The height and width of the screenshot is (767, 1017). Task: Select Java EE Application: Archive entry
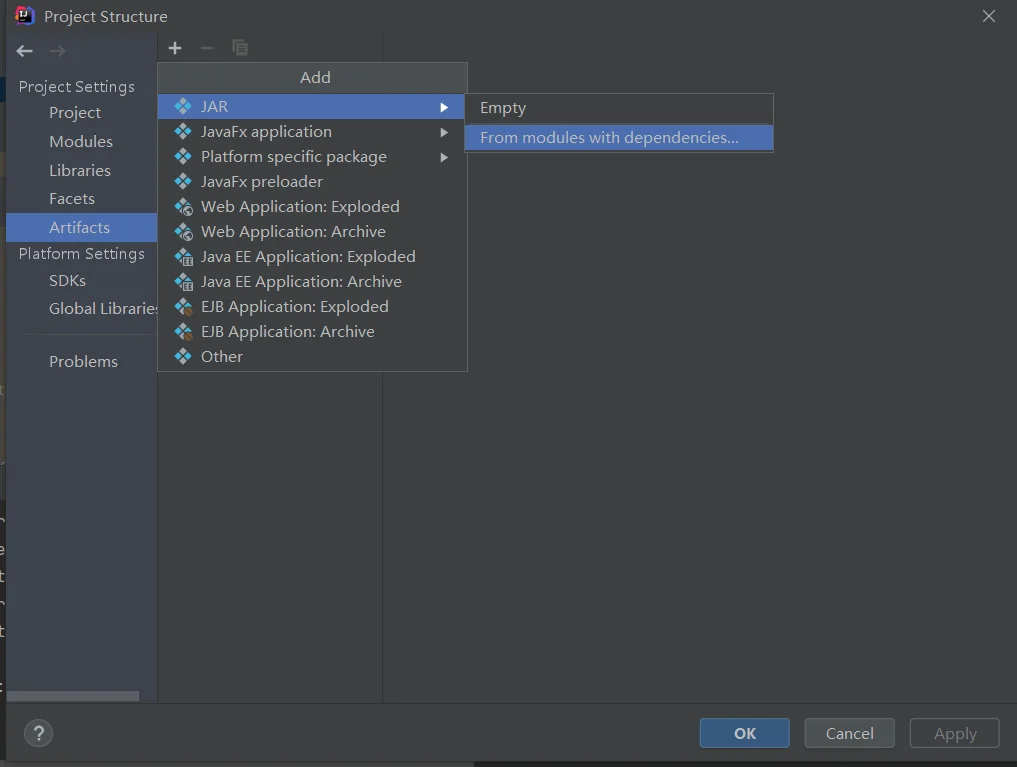[x=300, y=282]
